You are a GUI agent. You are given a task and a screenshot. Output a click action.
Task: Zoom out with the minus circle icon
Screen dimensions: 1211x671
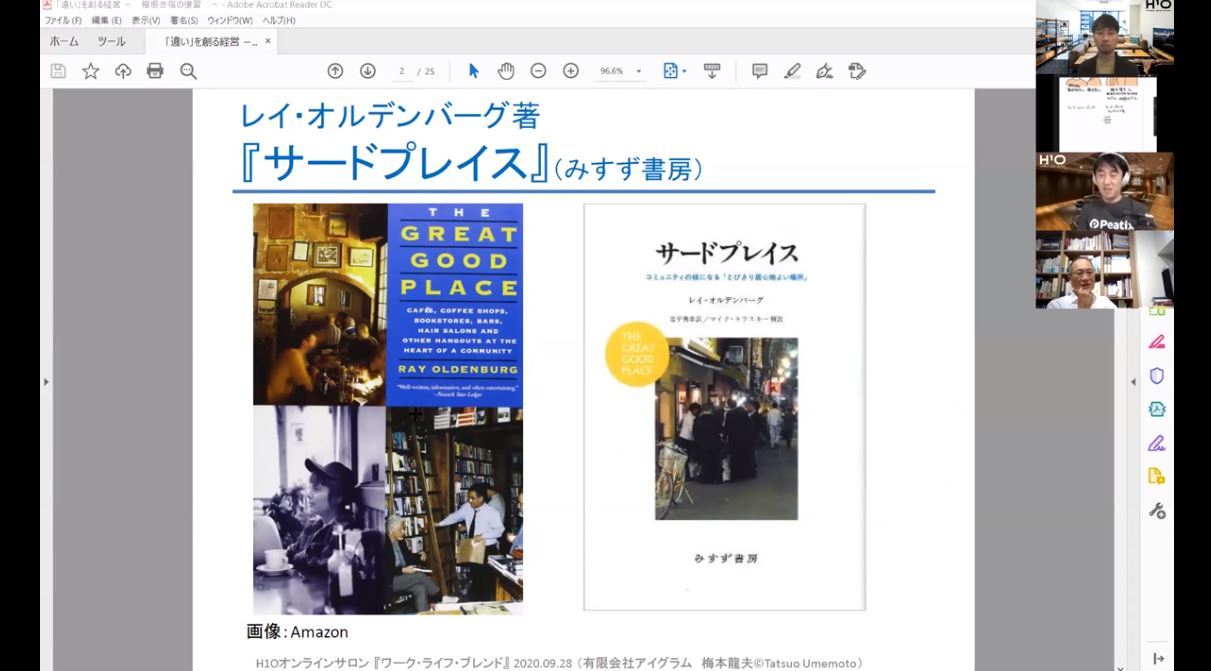(x=538, y=71)
